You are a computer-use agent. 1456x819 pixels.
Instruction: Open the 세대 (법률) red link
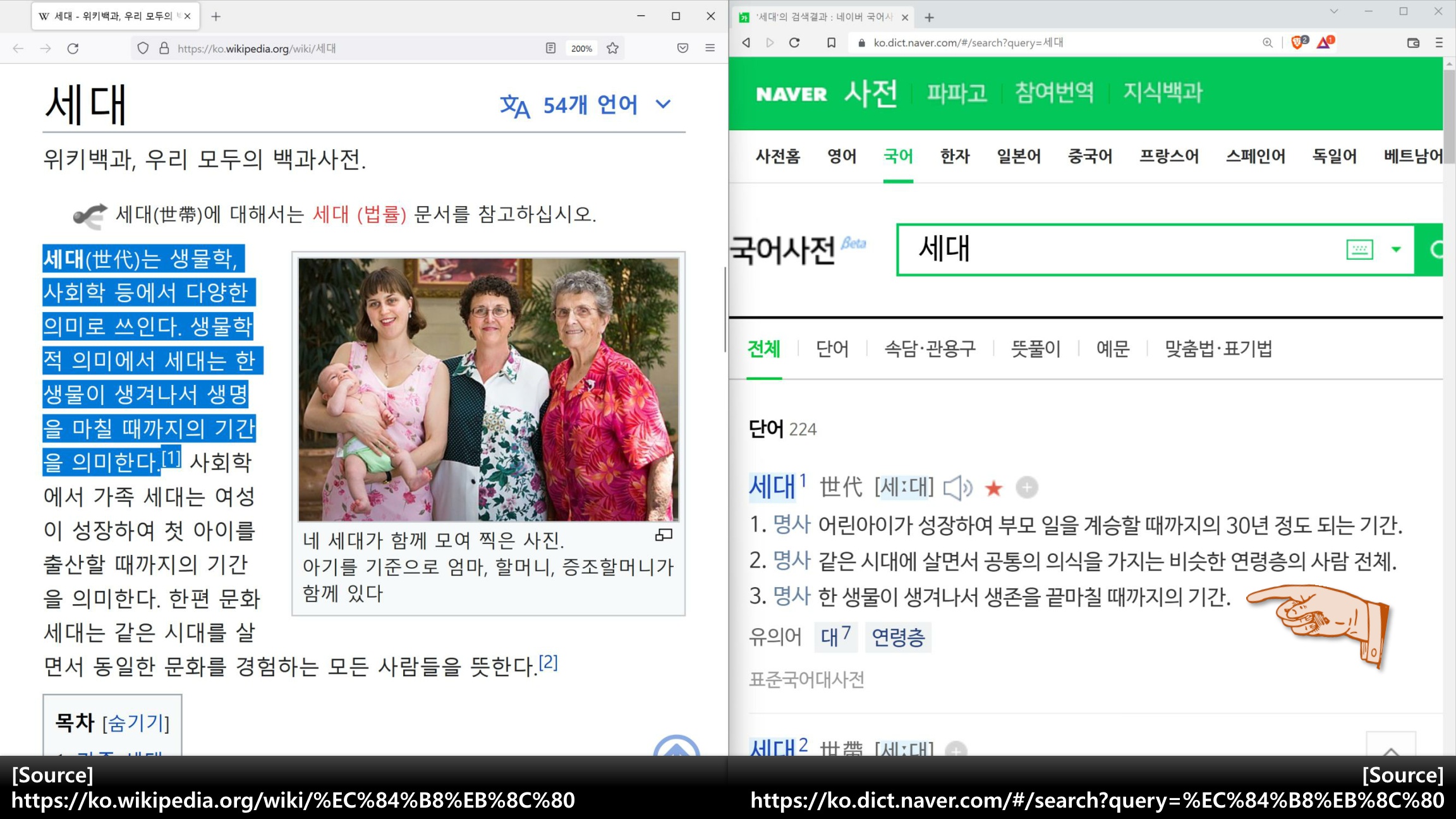pyautogui.click(x=360, y=214)
